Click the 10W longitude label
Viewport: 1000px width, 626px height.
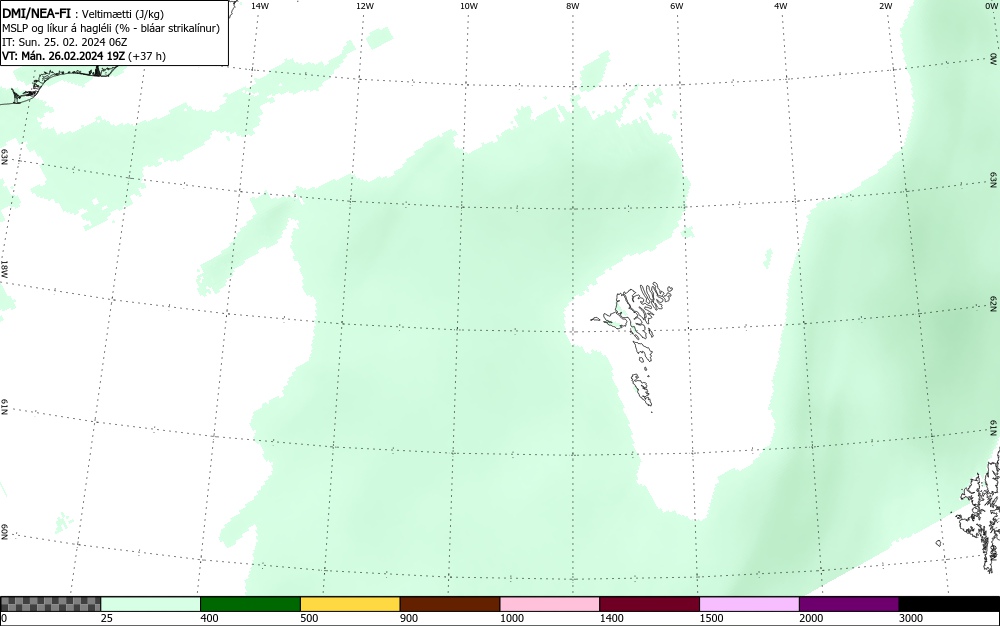pyautogui.click(x=469, y=6)
